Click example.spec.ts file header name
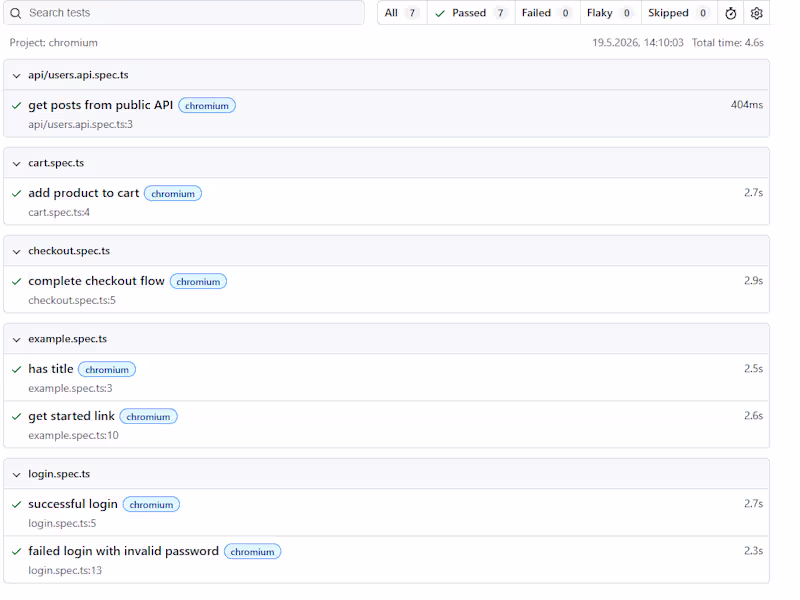The image size is (800, 600). click(67, 339)
